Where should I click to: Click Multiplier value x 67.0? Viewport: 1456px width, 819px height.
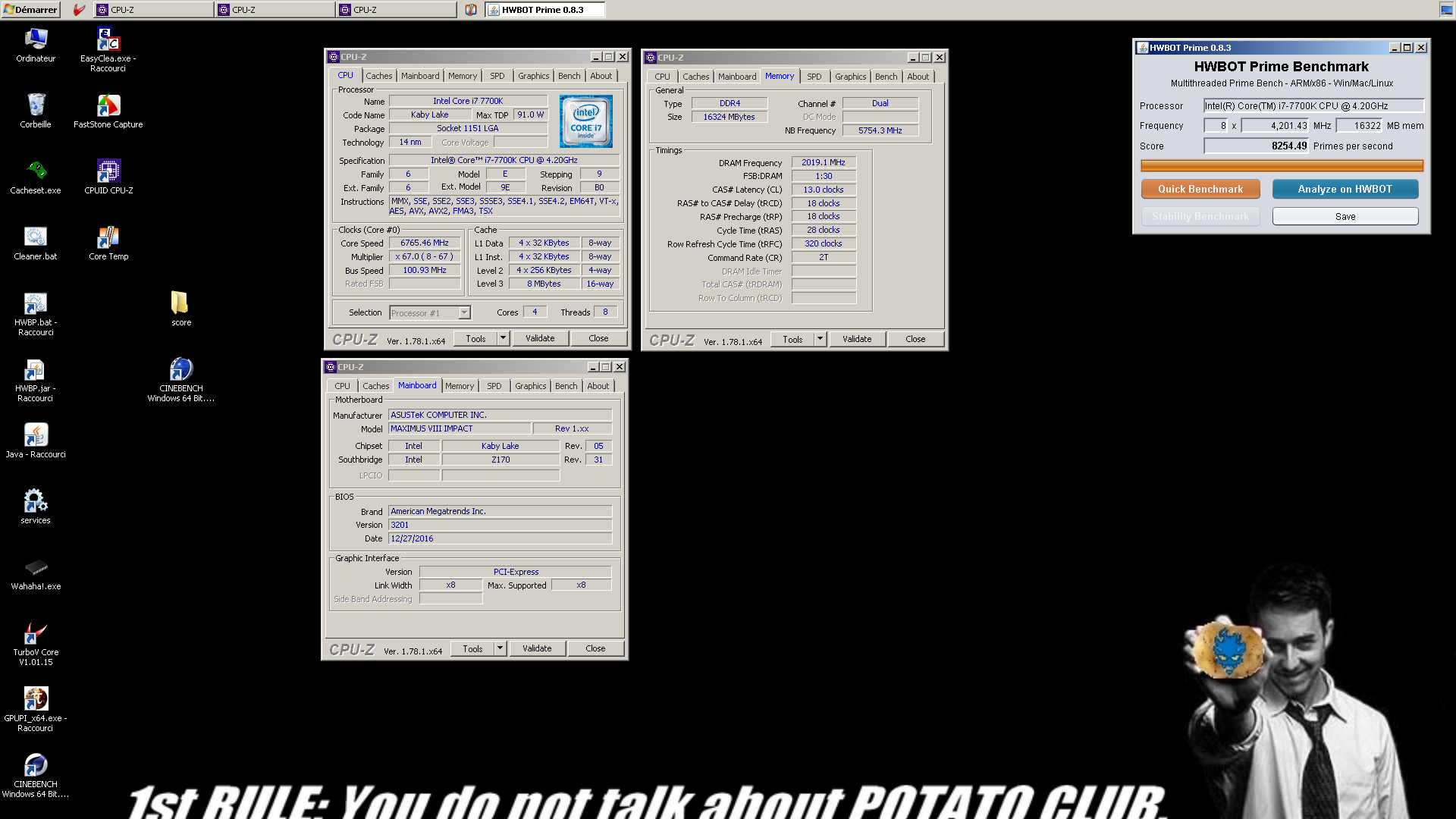click(x=425, y=256)
